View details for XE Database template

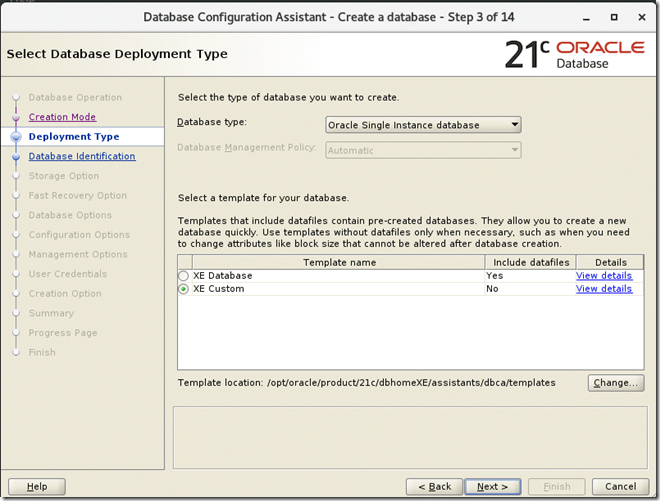point(603,276)
